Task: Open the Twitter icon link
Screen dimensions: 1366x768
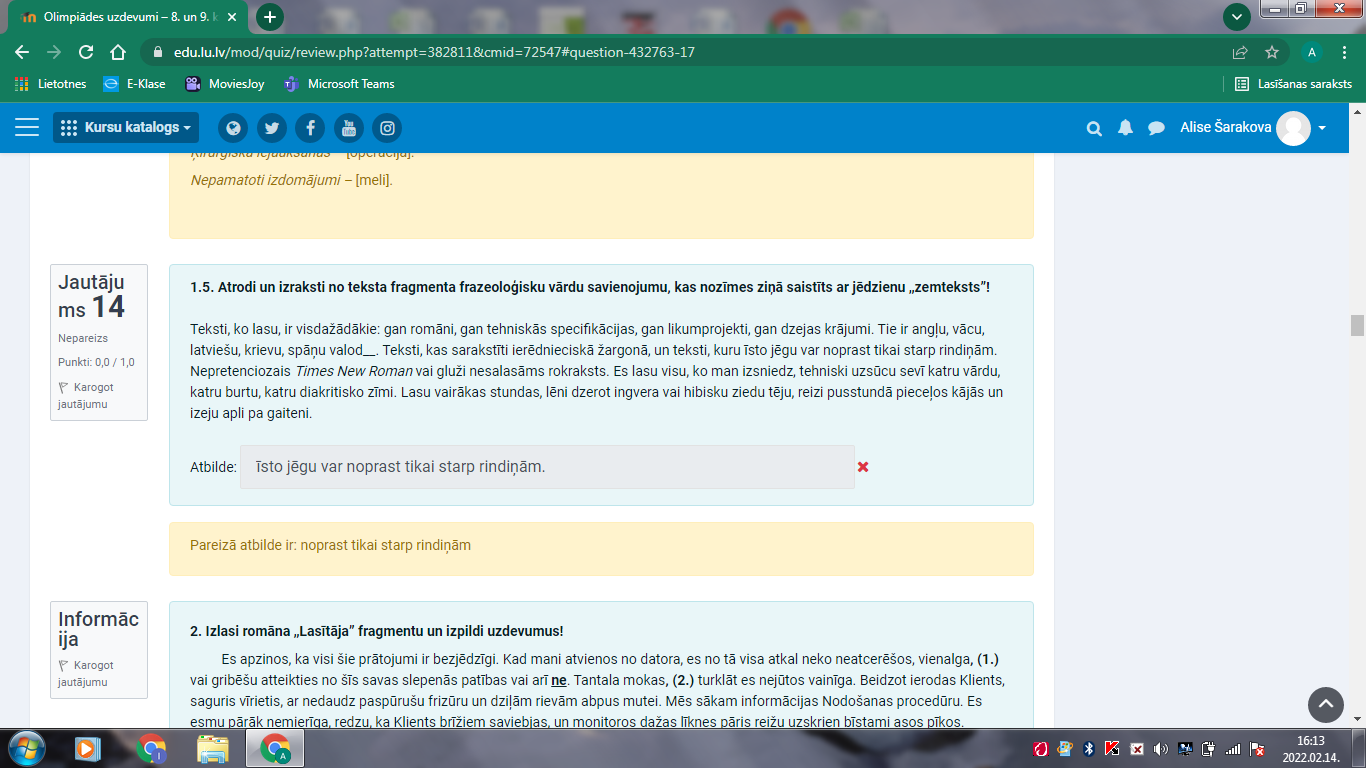Action: point(272,128)
